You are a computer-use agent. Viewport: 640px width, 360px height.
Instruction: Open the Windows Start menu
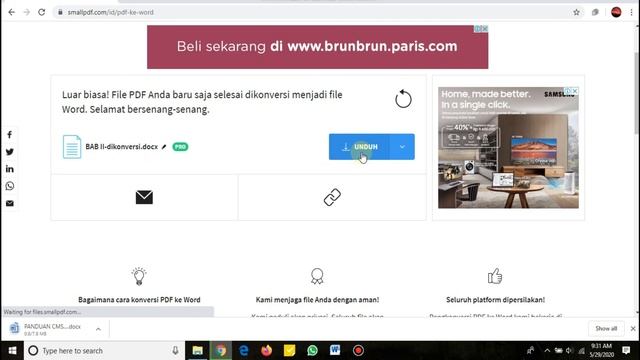tap(12, 351)
